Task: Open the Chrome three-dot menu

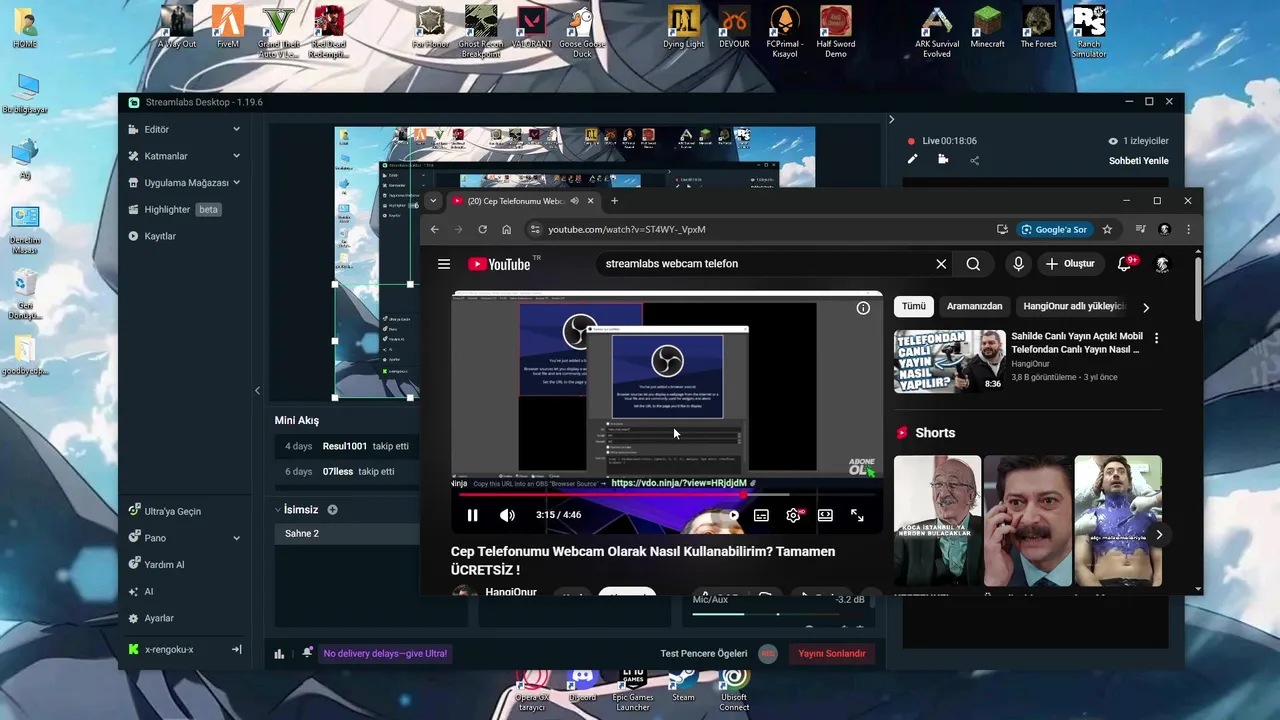Action: [x=1188, y=229]
